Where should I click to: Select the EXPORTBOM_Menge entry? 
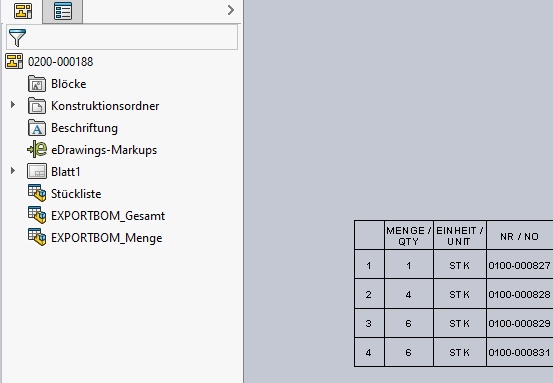pyautogui.click(x=107, y=238)
